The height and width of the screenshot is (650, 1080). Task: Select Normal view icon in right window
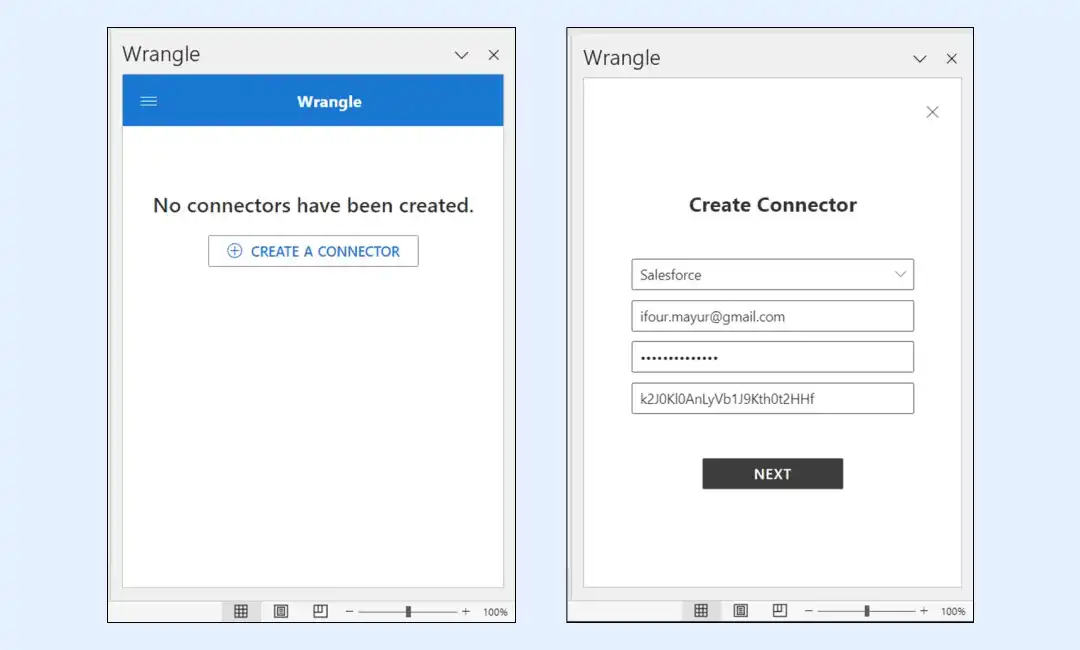(701, 611)
